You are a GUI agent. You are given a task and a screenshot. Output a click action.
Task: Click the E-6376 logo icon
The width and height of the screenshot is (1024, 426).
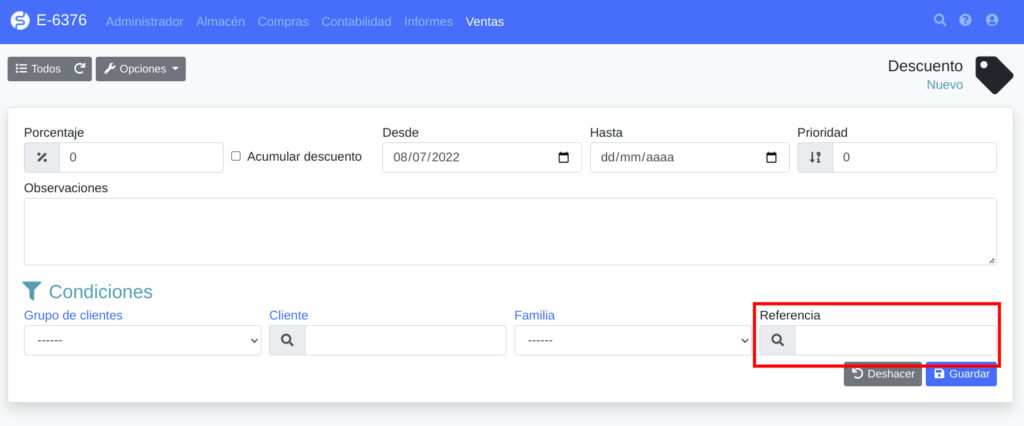coord(20,21)
